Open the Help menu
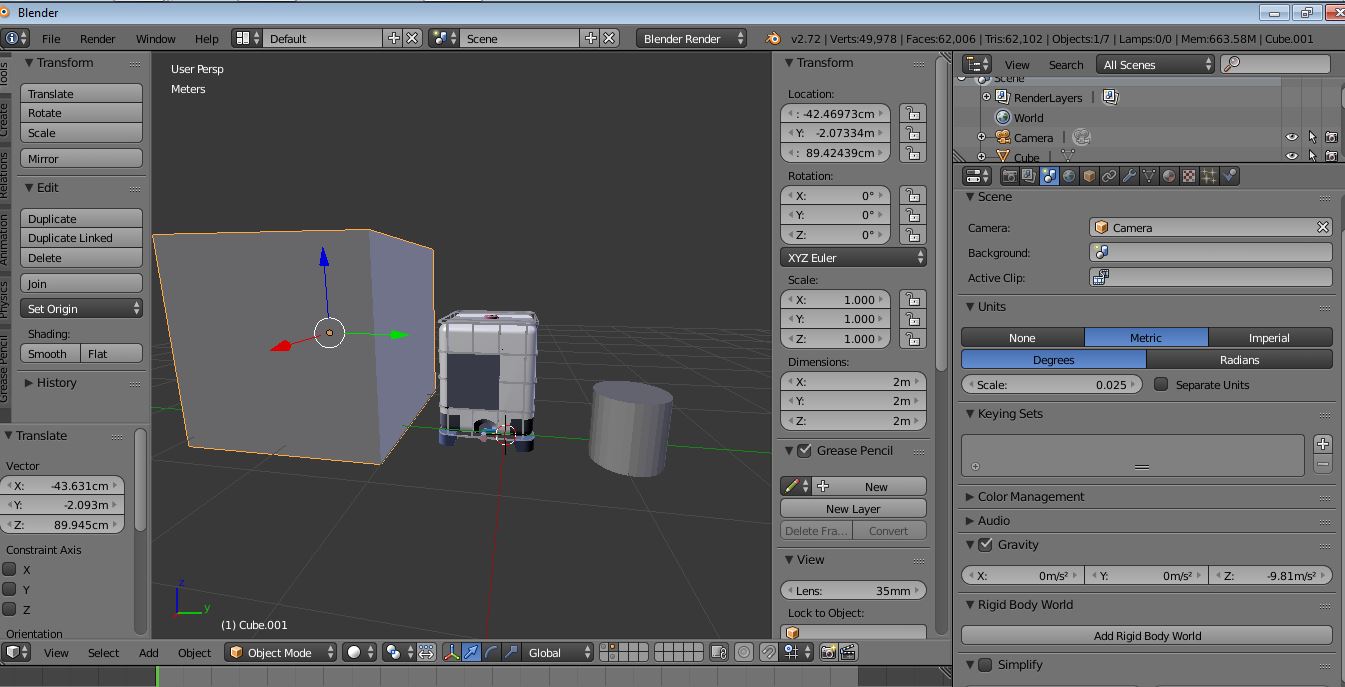 [207, 38]
